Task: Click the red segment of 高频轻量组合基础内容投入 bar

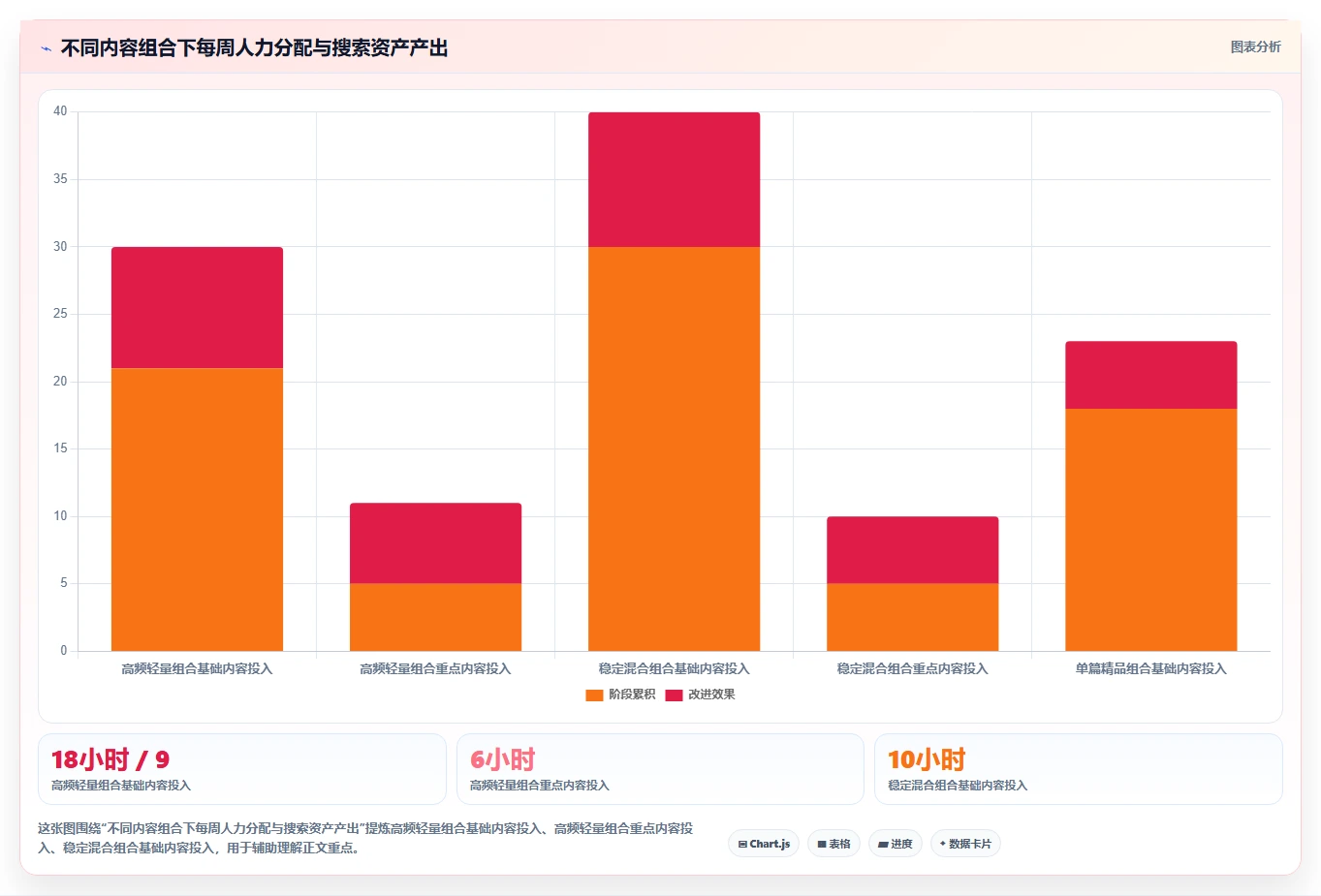Action: (x=197, y=307)
